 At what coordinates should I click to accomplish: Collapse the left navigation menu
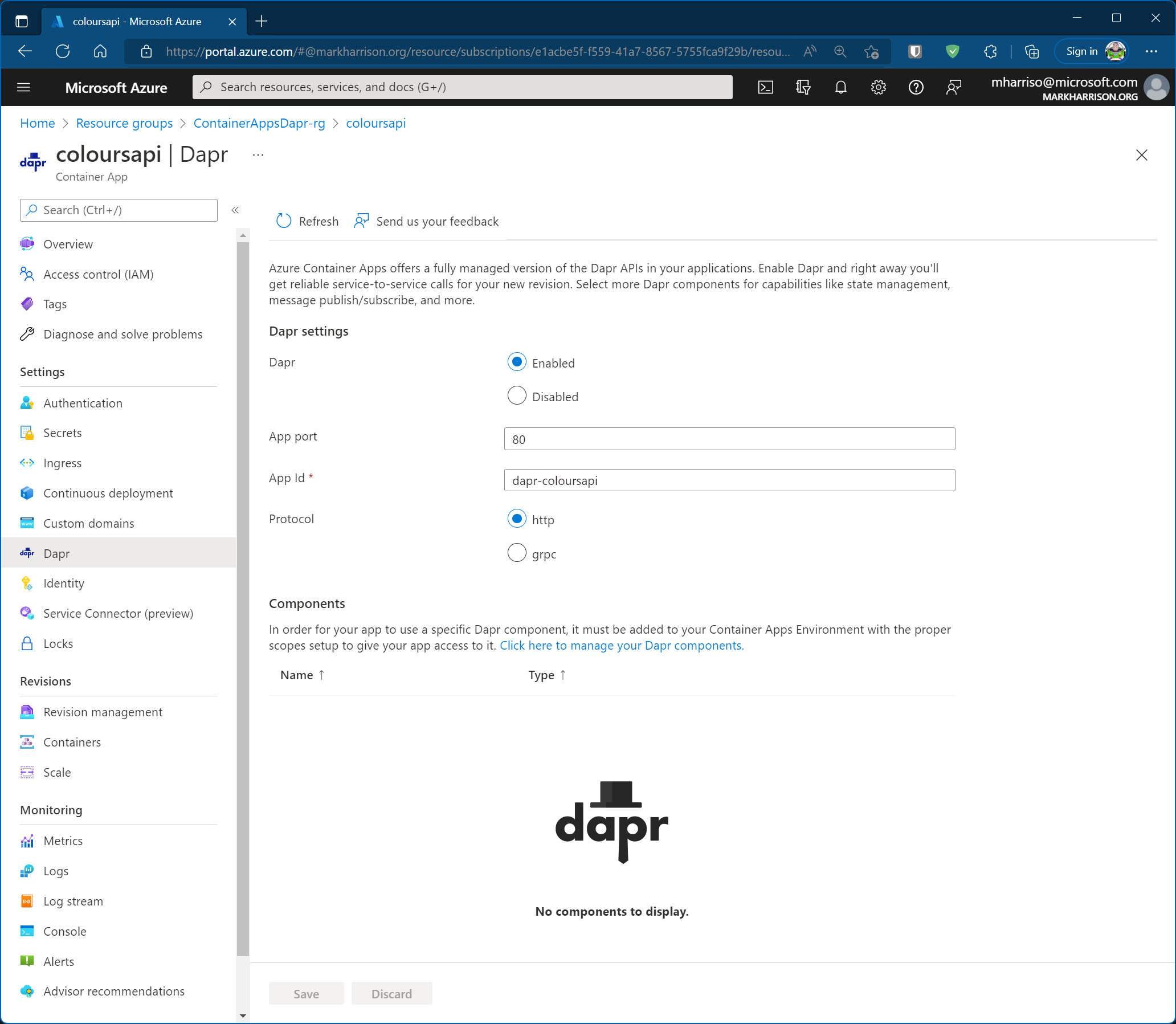[235, 210]
